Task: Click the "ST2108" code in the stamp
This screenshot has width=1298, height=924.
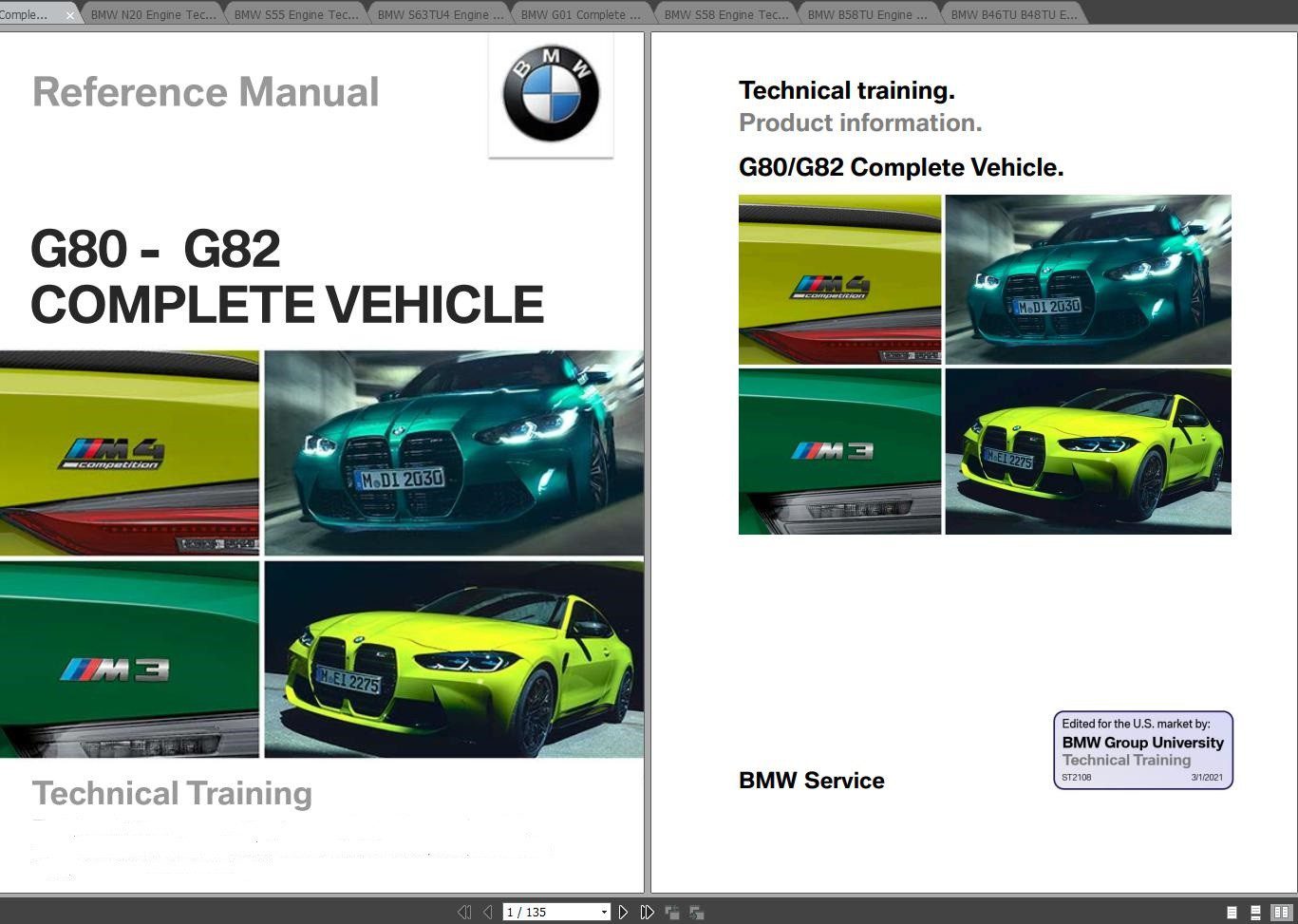Action: [x=1077, y=778]
